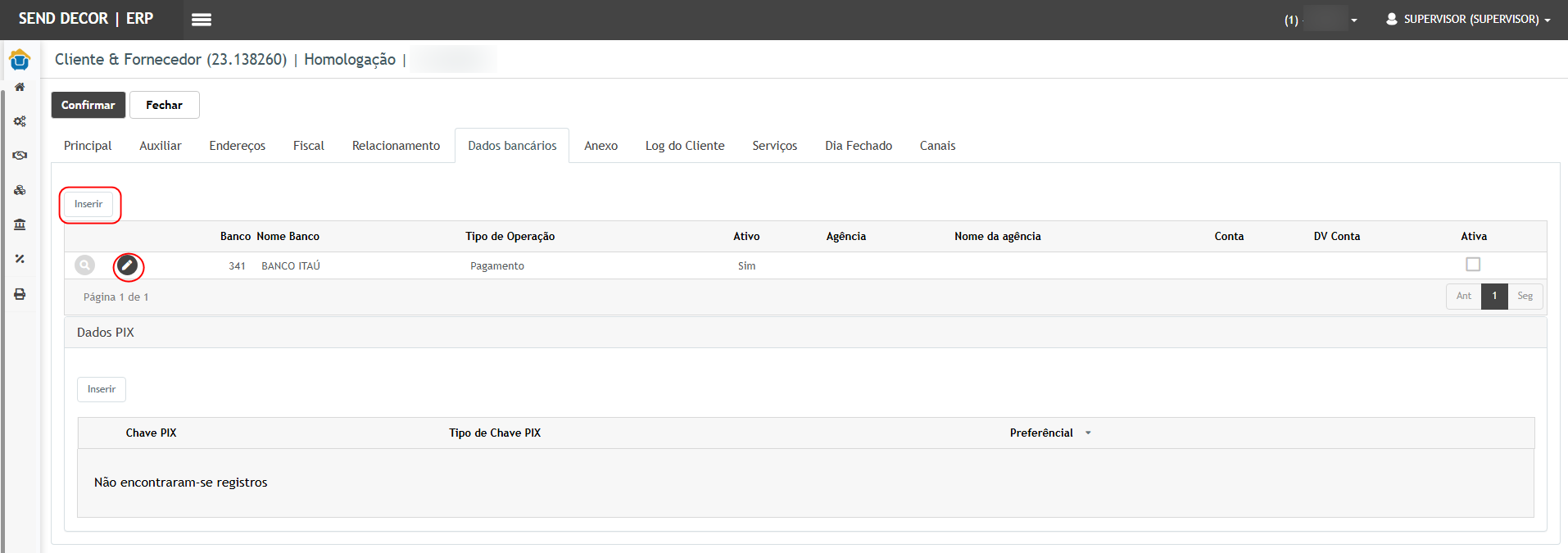Edit BANCO ITAÚ row with pencil icon
The height and width of the screenshot is (553, 1568).
[127, 265]
